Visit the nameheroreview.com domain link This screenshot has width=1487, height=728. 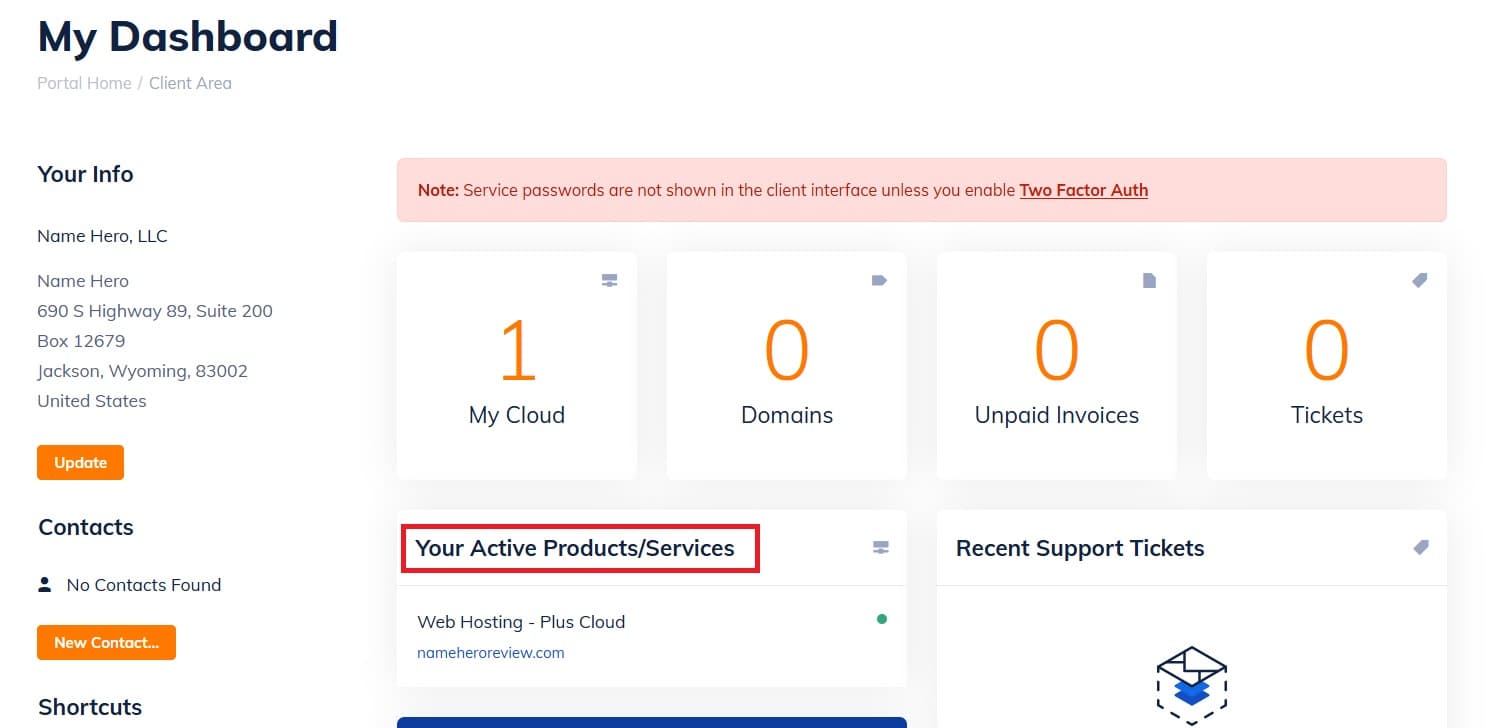[x=490, y=652]
